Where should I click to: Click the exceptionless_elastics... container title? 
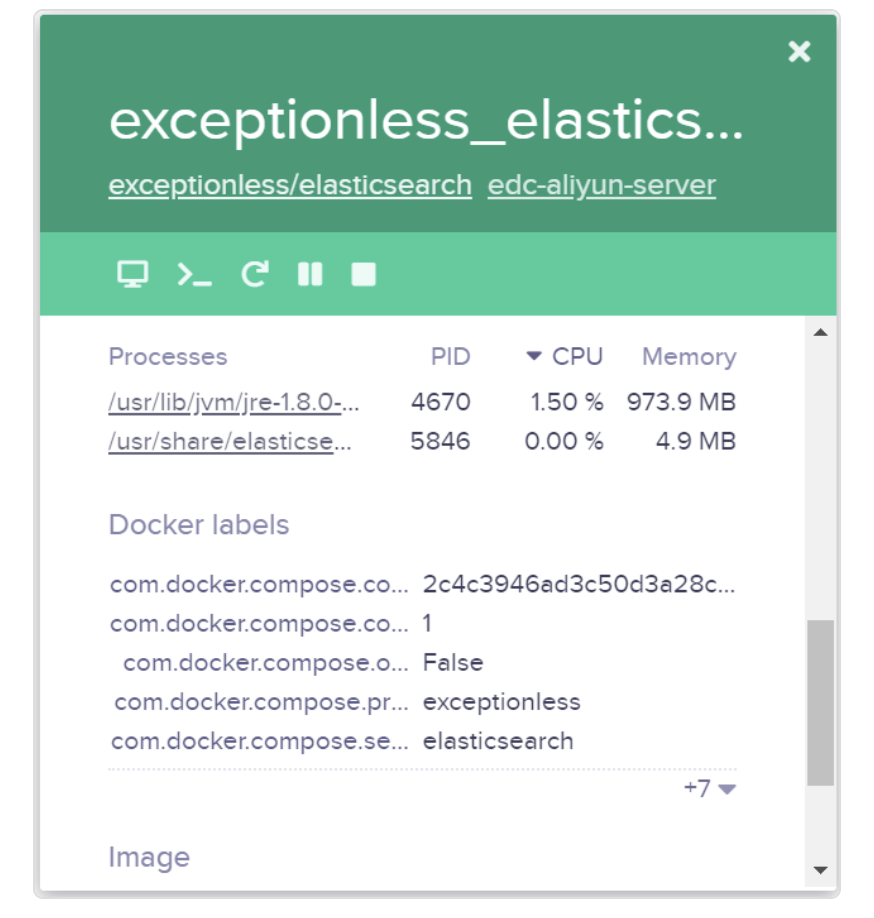(426, 121)
